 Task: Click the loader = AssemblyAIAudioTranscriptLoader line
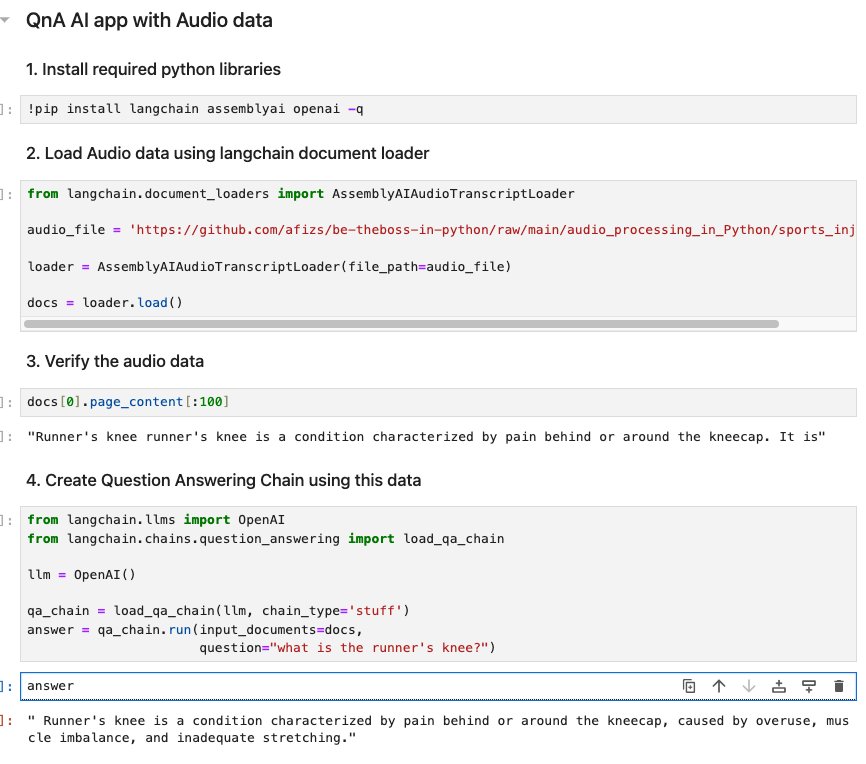[270, 267]
